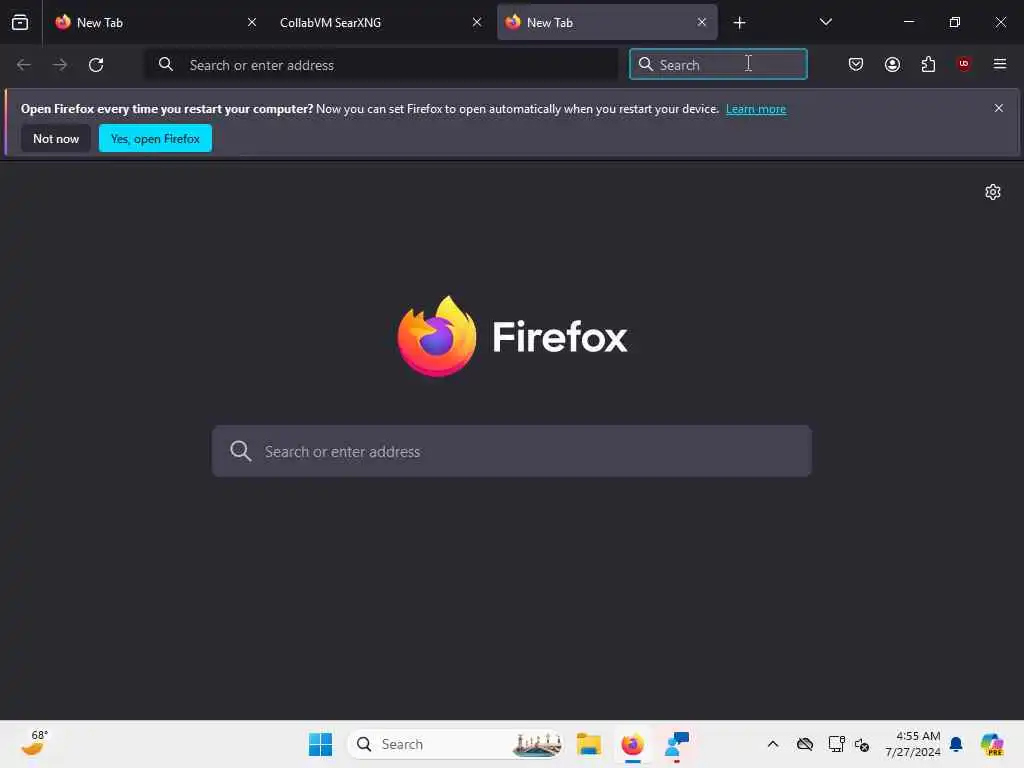Click the magnifier icon in toolbar Search box
This screenshot has height=768, width=1024.
646,64
